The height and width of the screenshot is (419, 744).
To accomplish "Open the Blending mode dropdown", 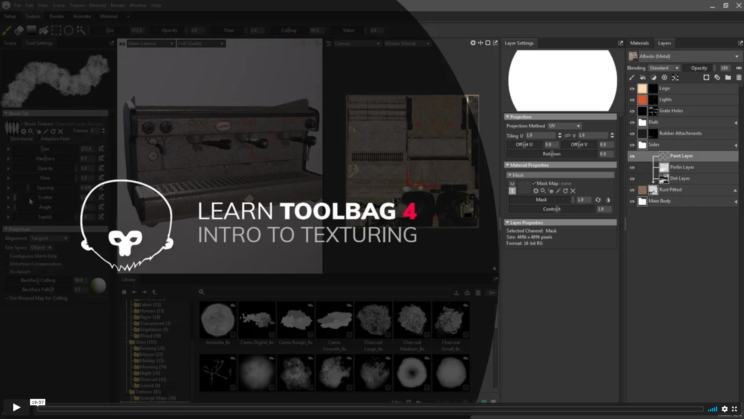I will (x=662, y=68).
